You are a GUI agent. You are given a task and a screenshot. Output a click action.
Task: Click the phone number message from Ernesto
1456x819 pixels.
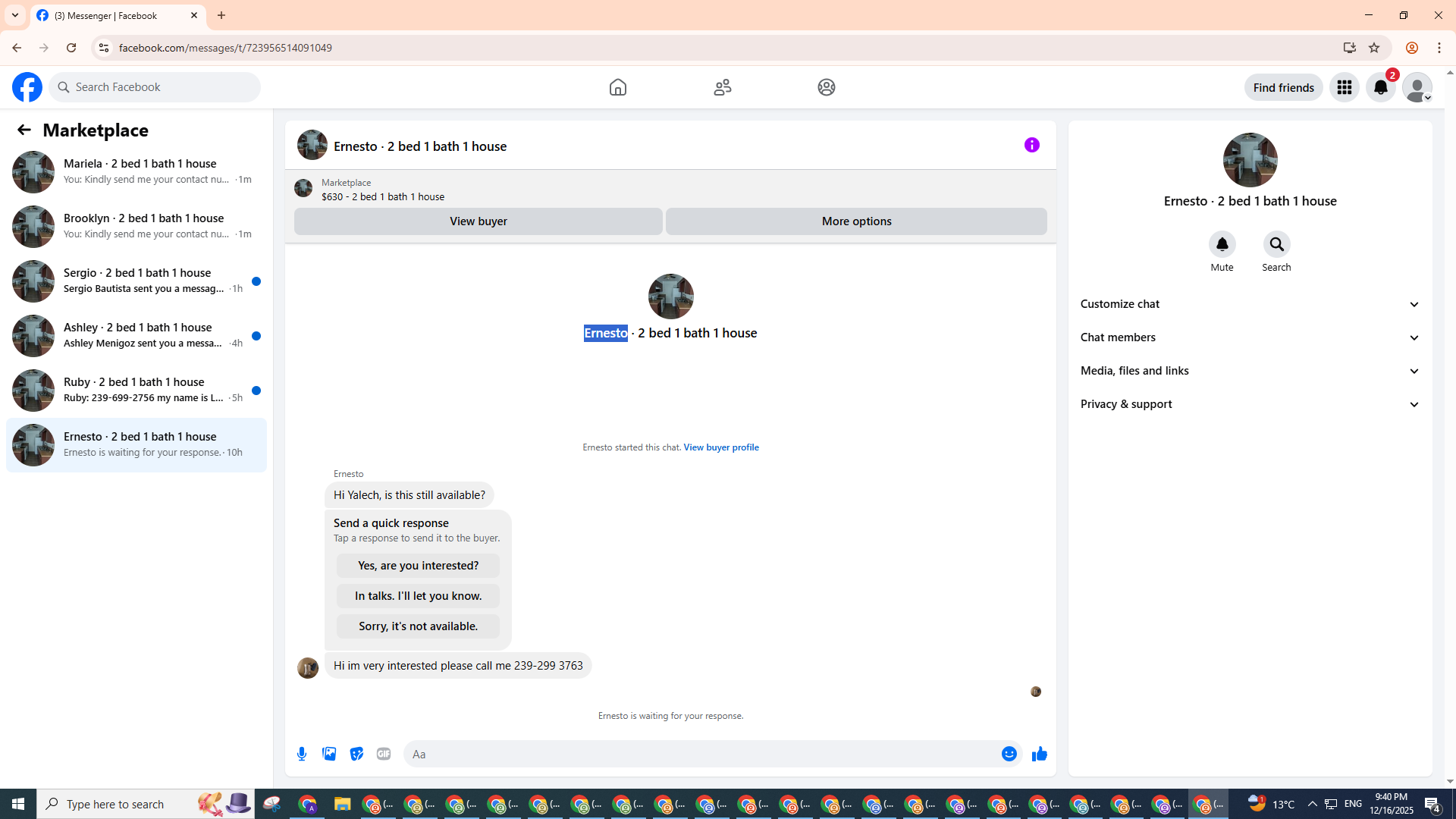pyautogui.click(x=458, y=666)
